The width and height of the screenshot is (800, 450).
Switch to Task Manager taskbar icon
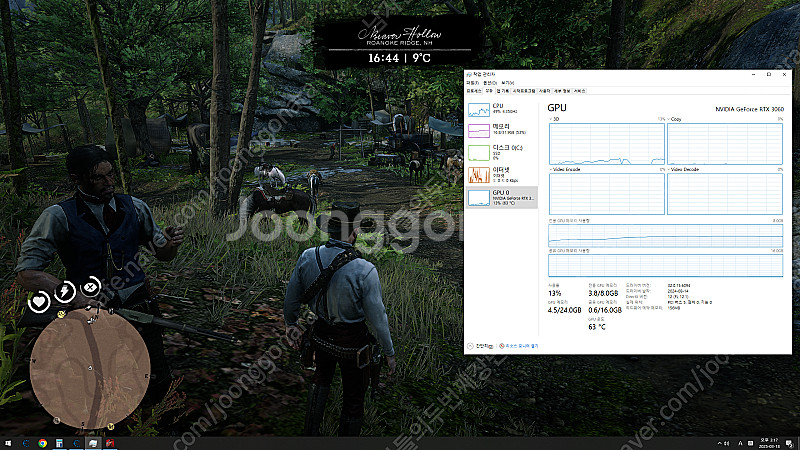(93, 443)
